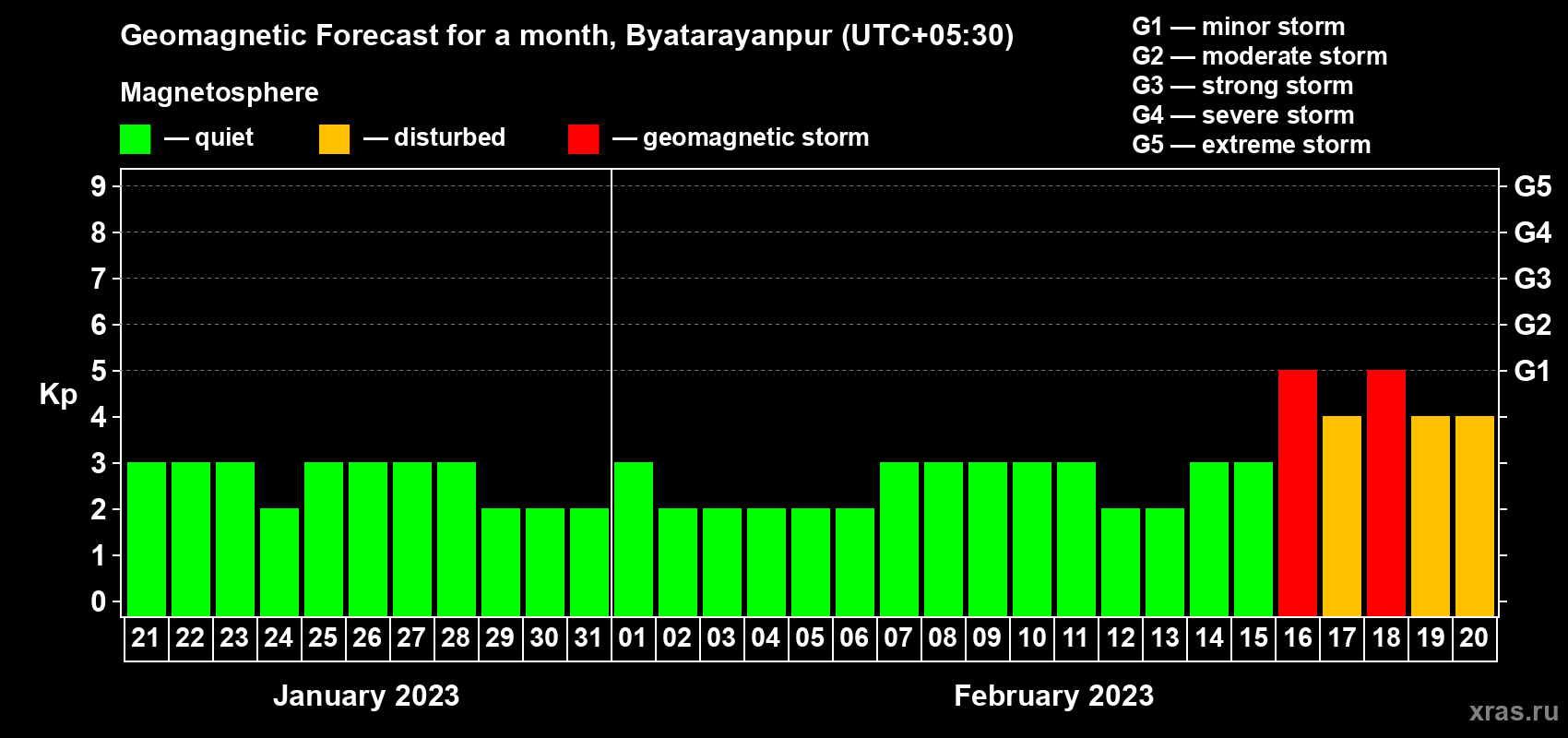
Task: Click date label 28 on the axis
Action: (x=456, y=637)
